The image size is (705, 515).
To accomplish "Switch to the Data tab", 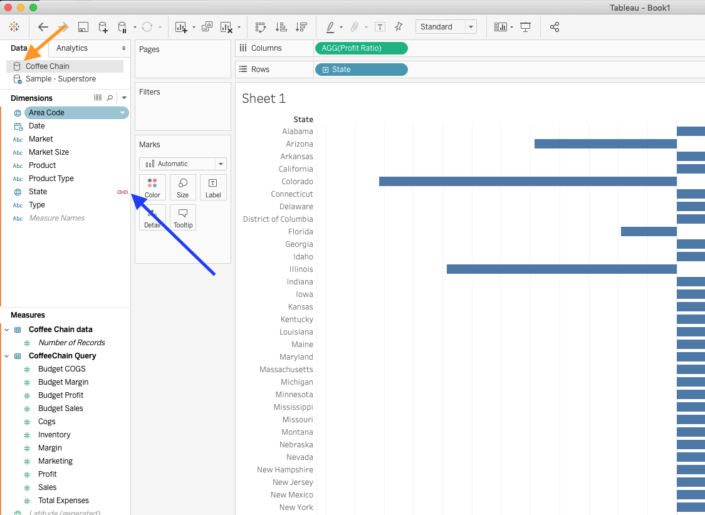I will 19,48.
